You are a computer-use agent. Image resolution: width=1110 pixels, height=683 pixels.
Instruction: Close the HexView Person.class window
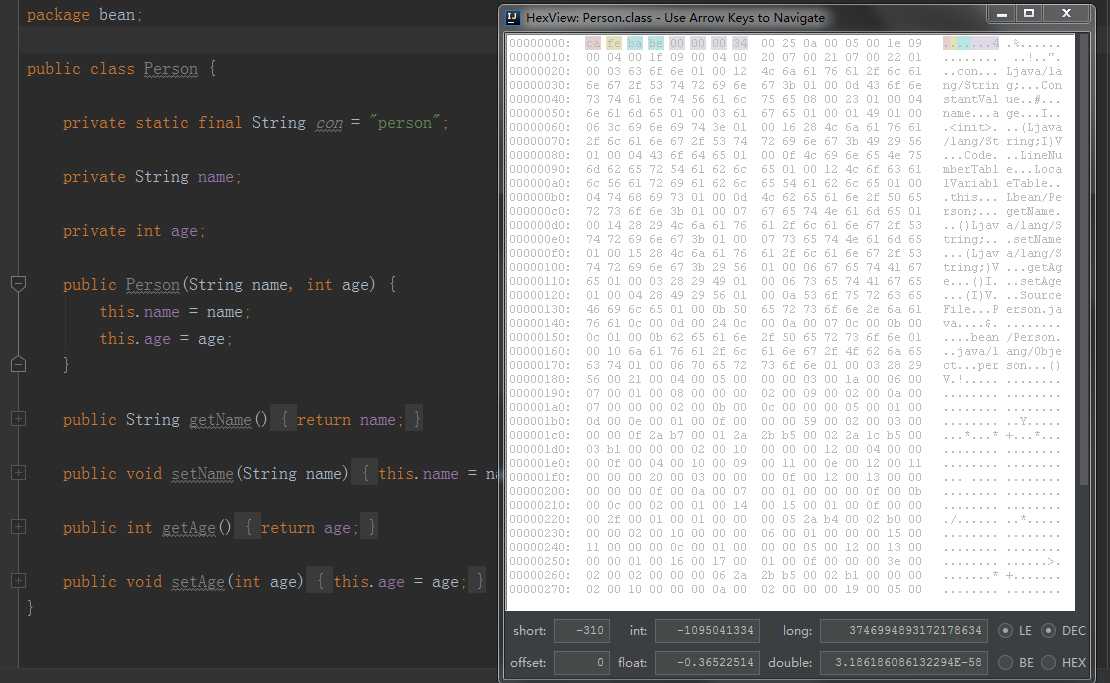tap(1067, 14)
